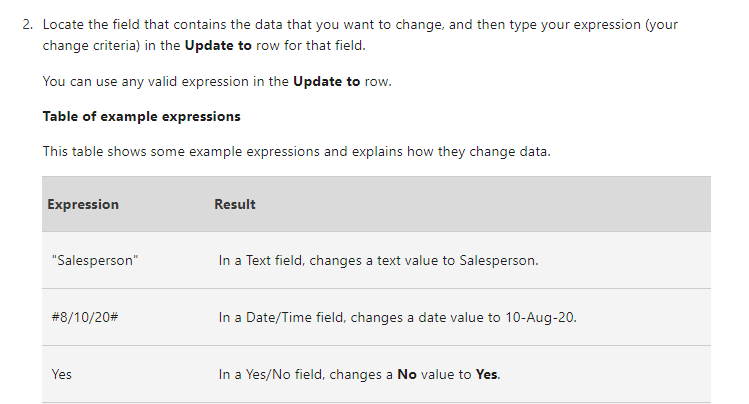Select the 'Yes' expression cell
749x404 pixels.
point(62,374)
